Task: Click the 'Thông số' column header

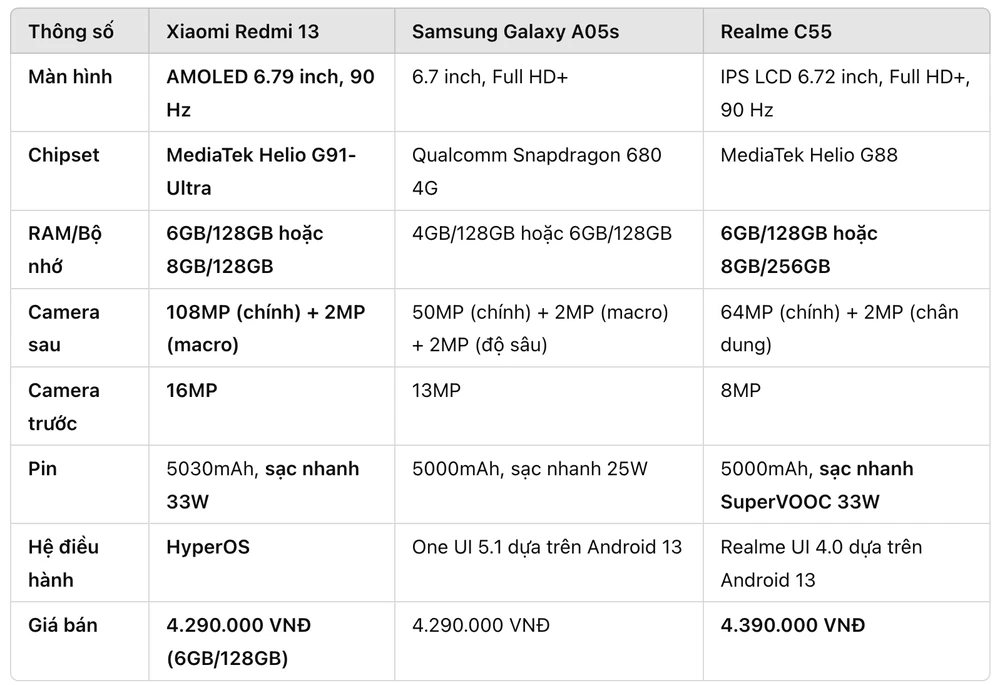Action: click(71, 31)
